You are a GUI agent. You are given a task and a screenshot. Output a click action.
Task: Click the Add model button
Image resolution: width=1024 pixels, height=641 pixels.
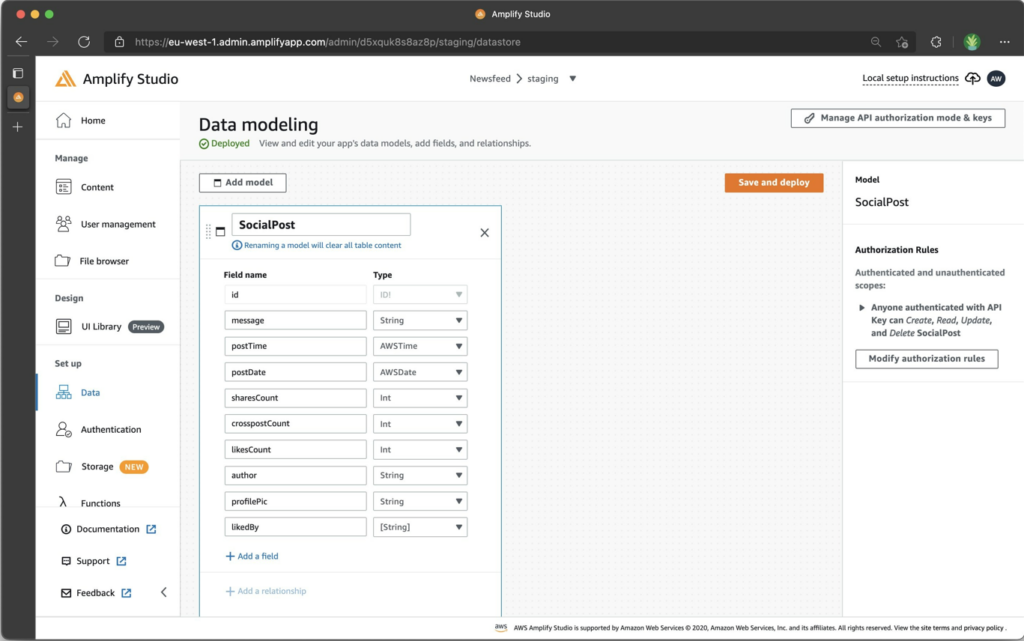pyautogui.click(x=242, y=182)
